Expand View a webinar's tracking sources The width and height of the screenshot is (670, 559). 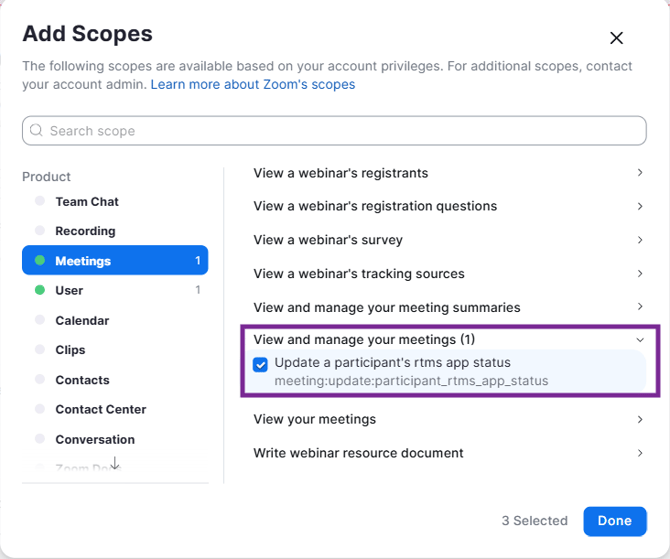click(x=640, y=273)
